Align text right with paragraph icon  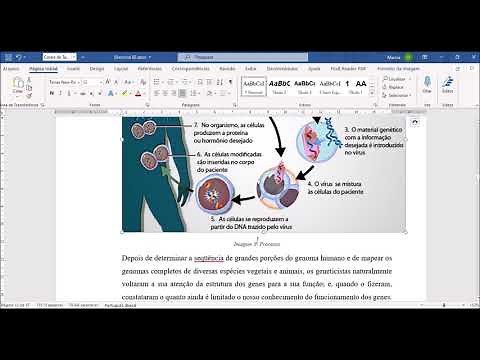[174, 93]
